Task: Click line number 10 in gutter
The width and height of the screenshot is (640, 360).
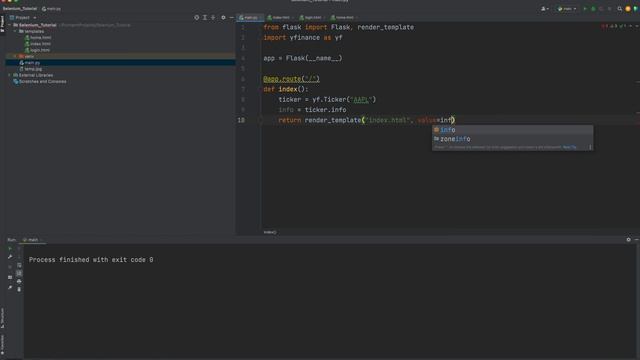Action: (x=241, y=120)
